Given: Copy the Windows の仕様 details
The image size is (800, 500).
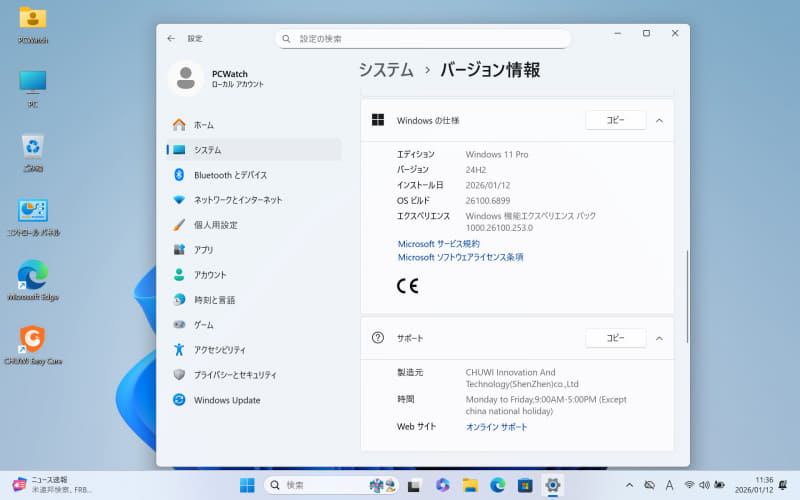Looking at the screenshot, I should pos(615,120).
